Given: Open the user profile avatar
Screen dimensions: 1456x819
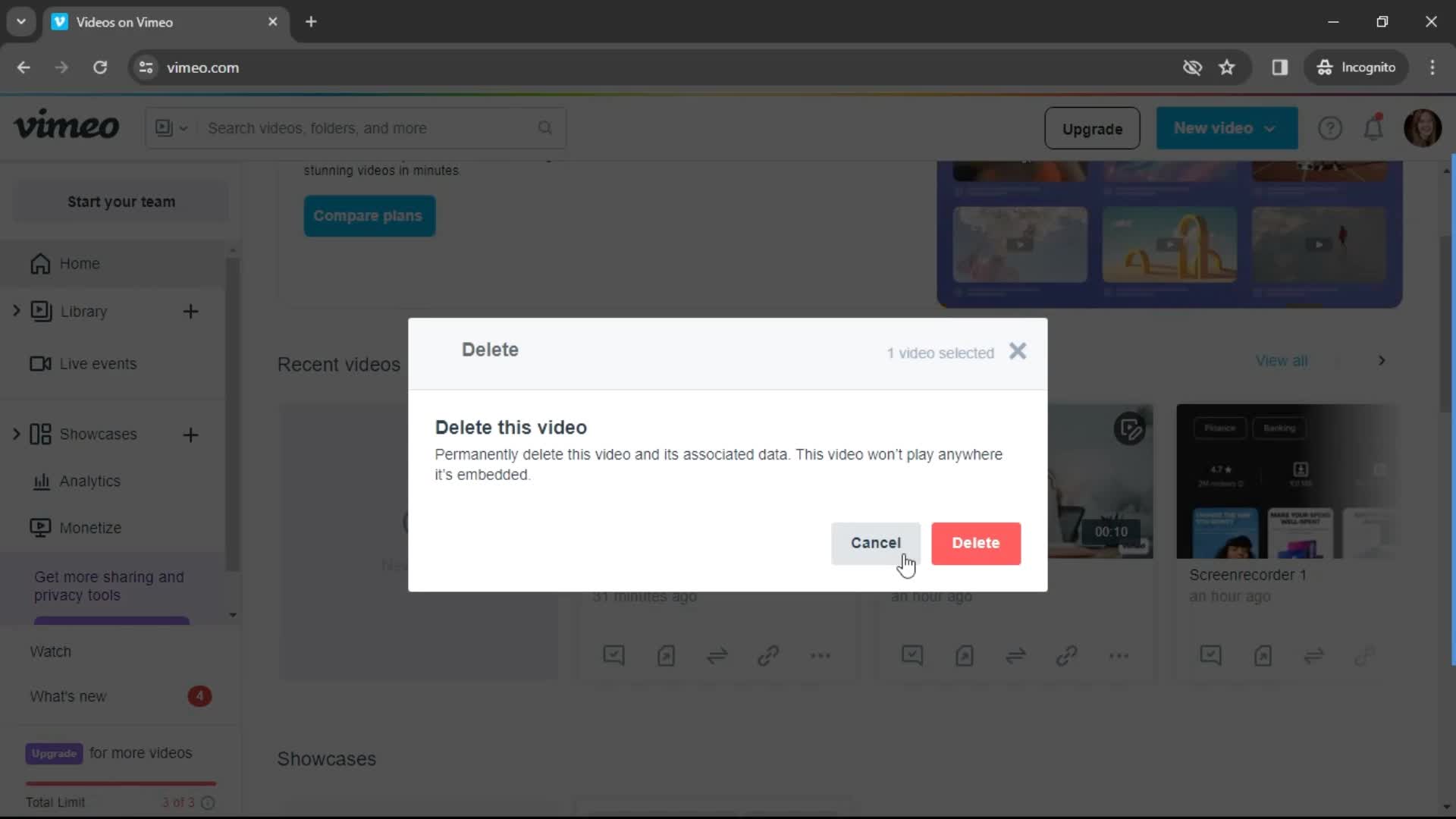Looking at the screenshot, I should (1423, 128).
